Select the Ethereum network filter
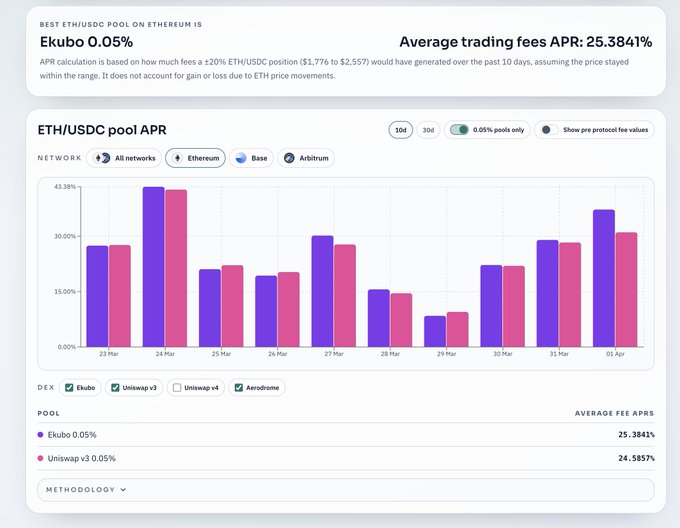The width and height of the screenshot is (680, 528). click(195, 158)
